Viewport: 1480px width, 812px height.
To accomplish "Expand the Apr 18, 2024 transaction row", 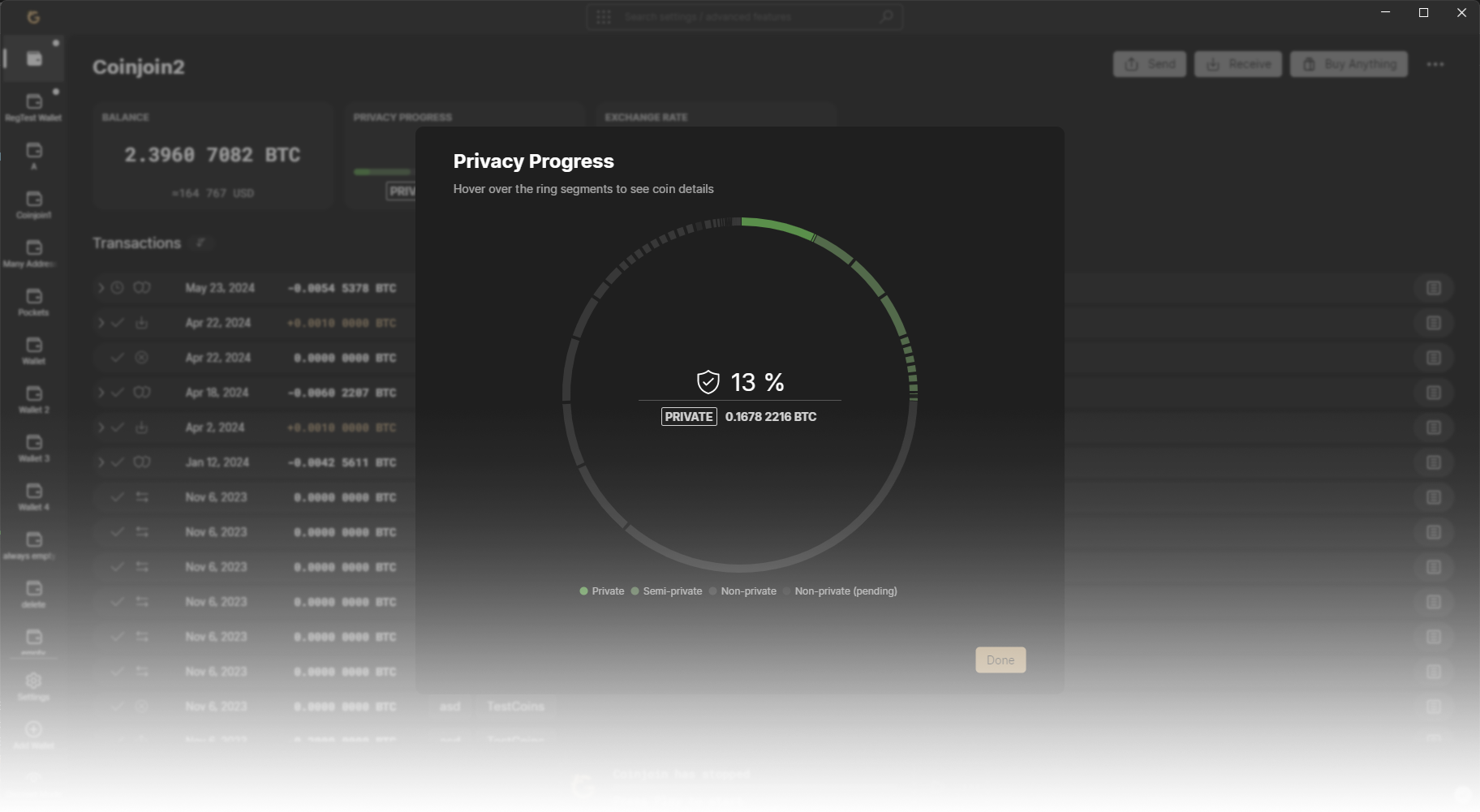I will (x=101, y=393).
